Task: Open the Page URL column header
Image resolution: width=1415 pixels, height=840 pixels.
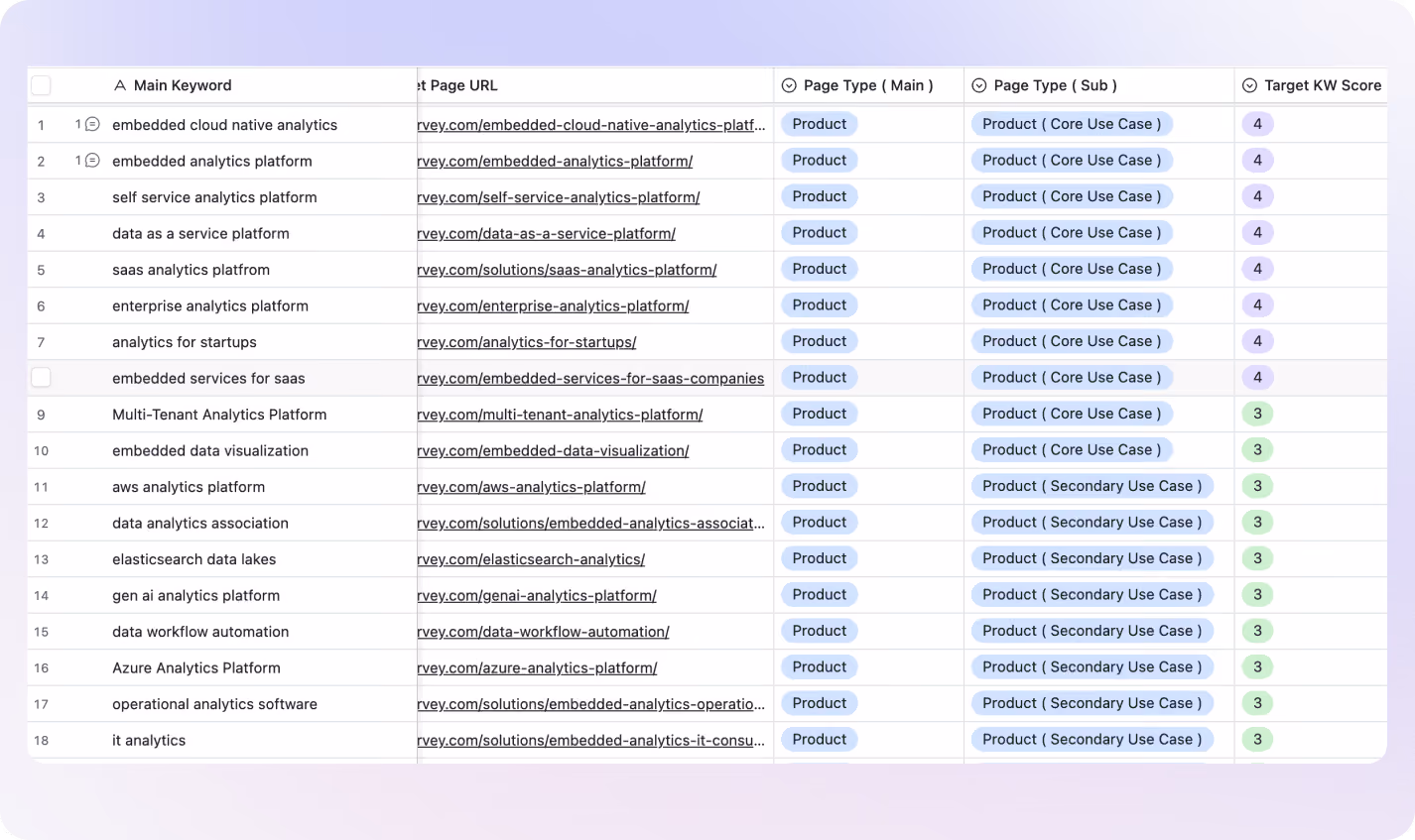Action: [595, 85]
